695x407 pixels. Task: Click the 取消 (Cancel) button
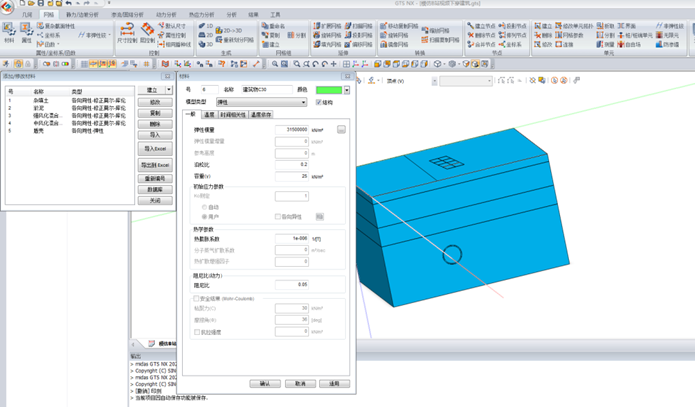[300, 384]
